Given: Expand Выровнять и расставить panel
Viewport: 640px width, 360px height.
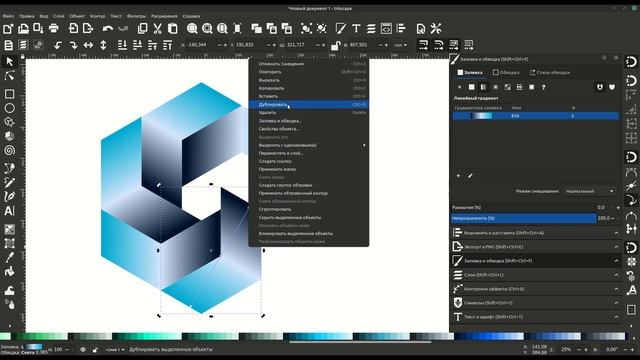Looking at the screenshot, I should click(536, 233).
